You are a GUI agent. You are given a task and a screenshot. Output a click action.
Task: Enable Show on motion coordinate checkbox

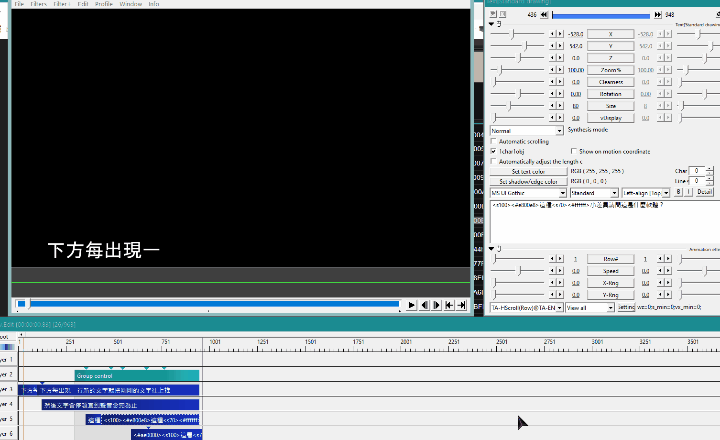[x=574, y=151]
